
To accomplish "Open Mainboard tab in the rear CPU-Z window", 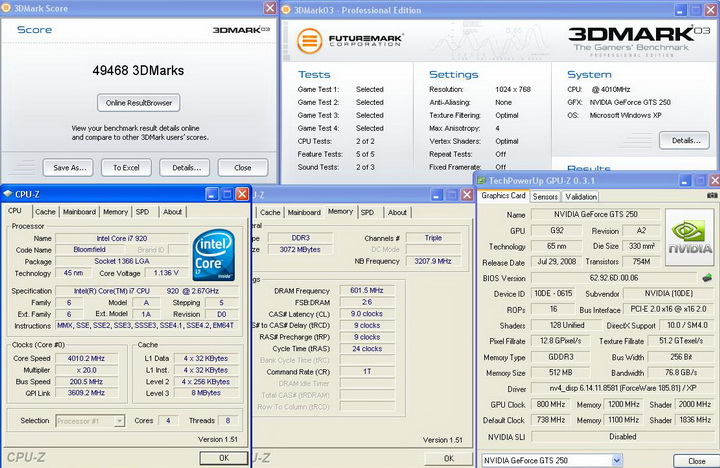I will (304, 212).
